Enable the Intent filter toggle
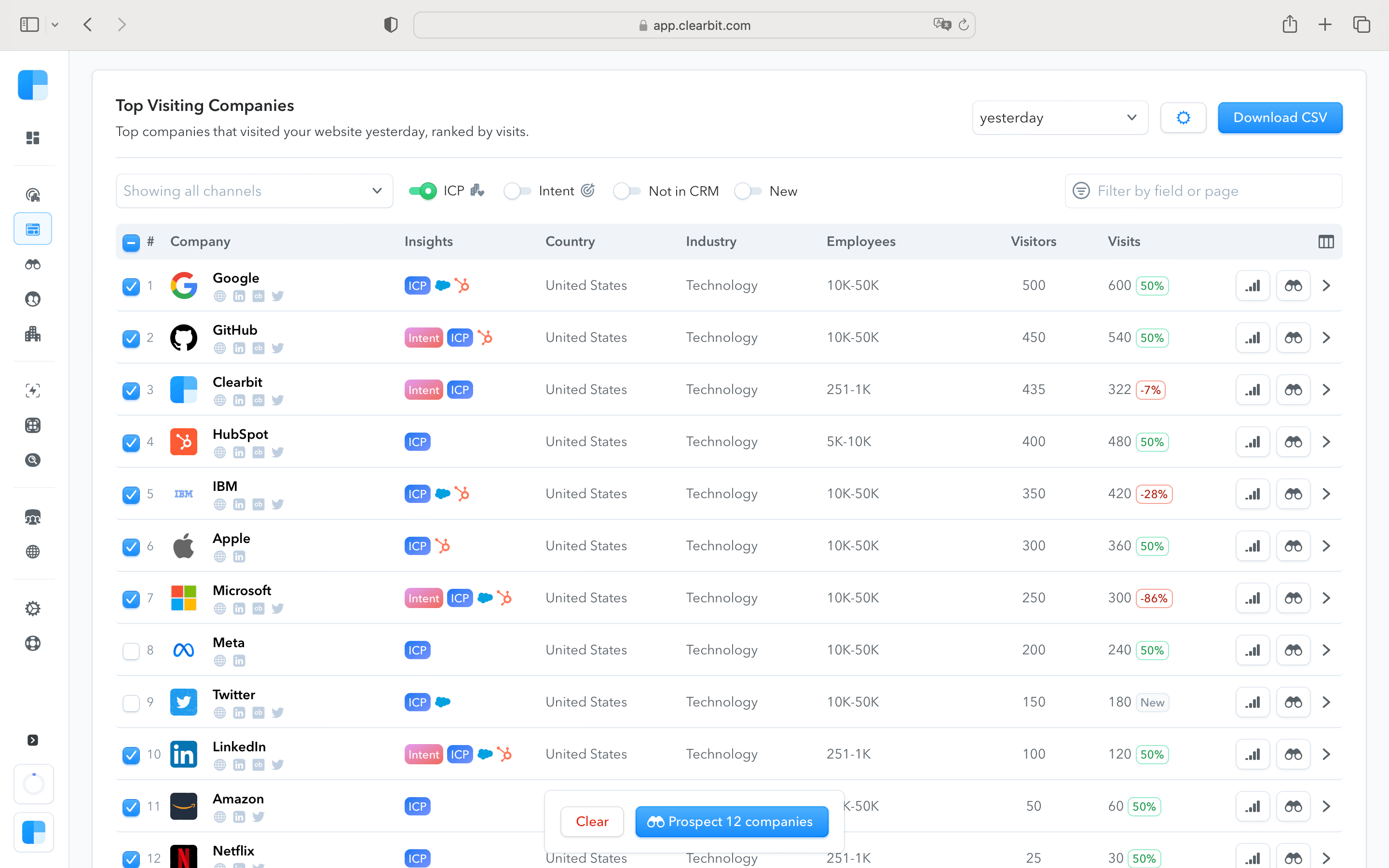1389x868 pixels. point(517,190)
